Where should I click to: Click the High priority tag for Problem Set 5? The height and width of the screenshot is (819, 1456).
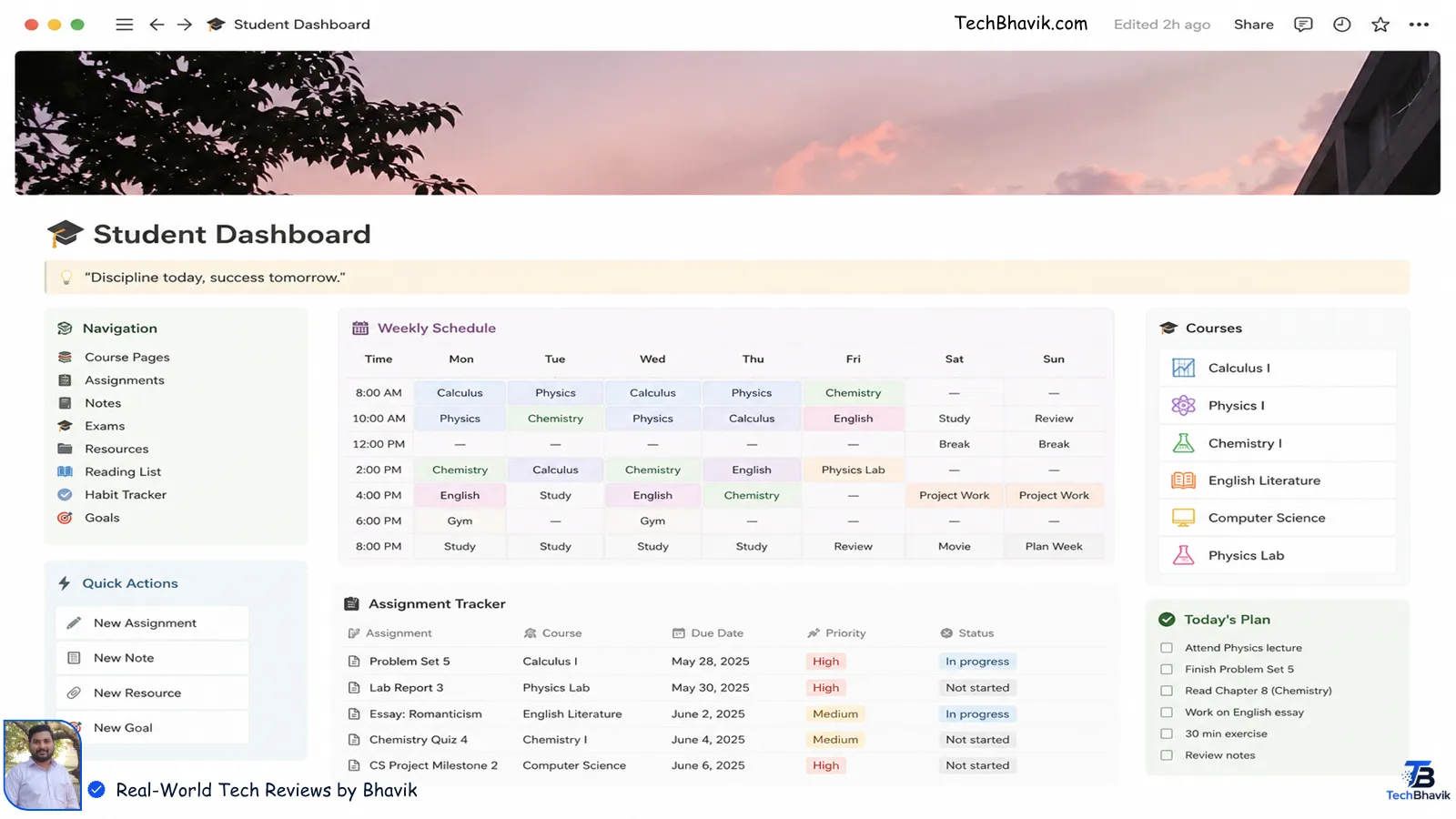(825, 662)
